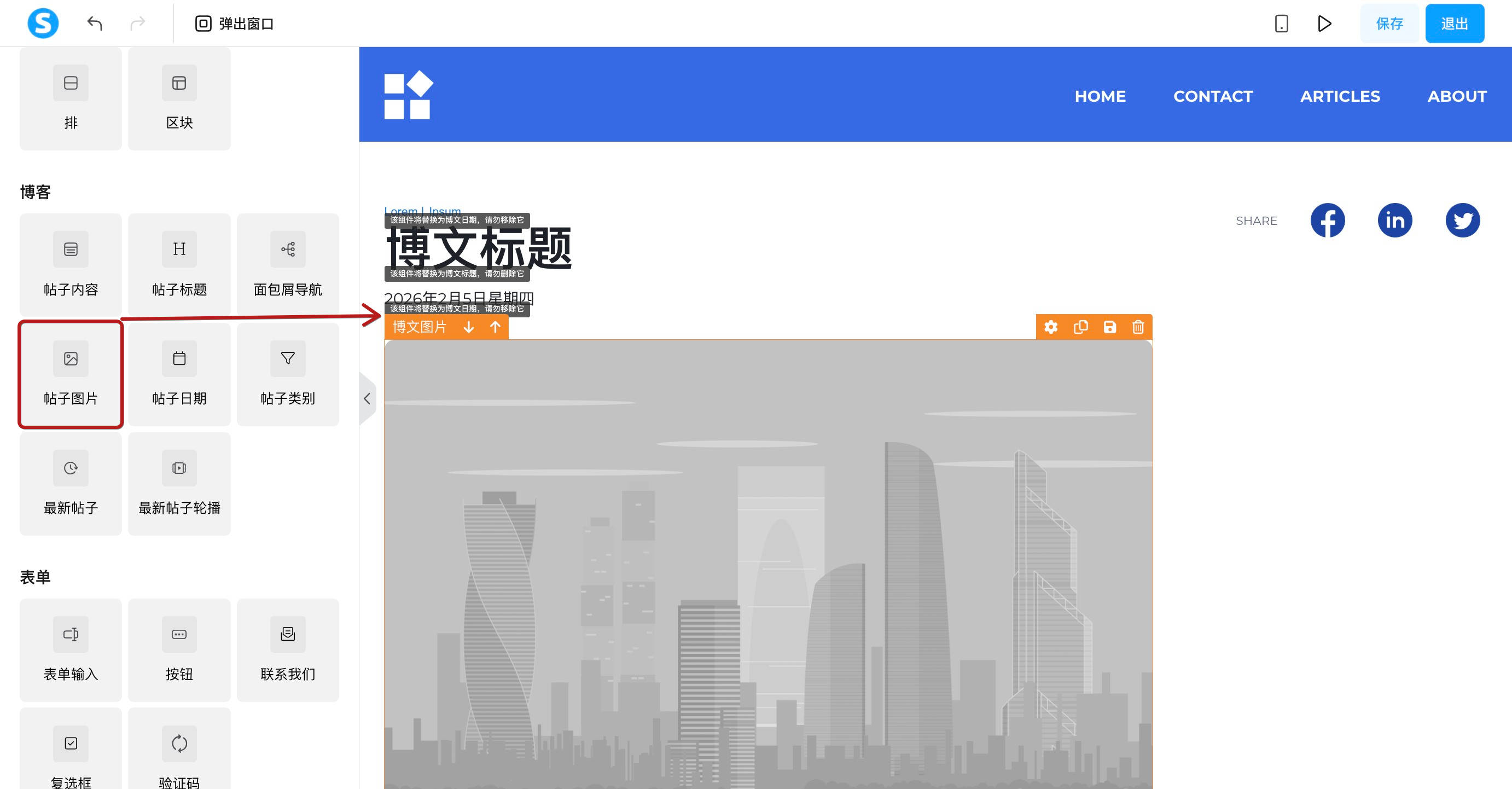Click ARTICLES in the navigation menu

pos(1340,96)
